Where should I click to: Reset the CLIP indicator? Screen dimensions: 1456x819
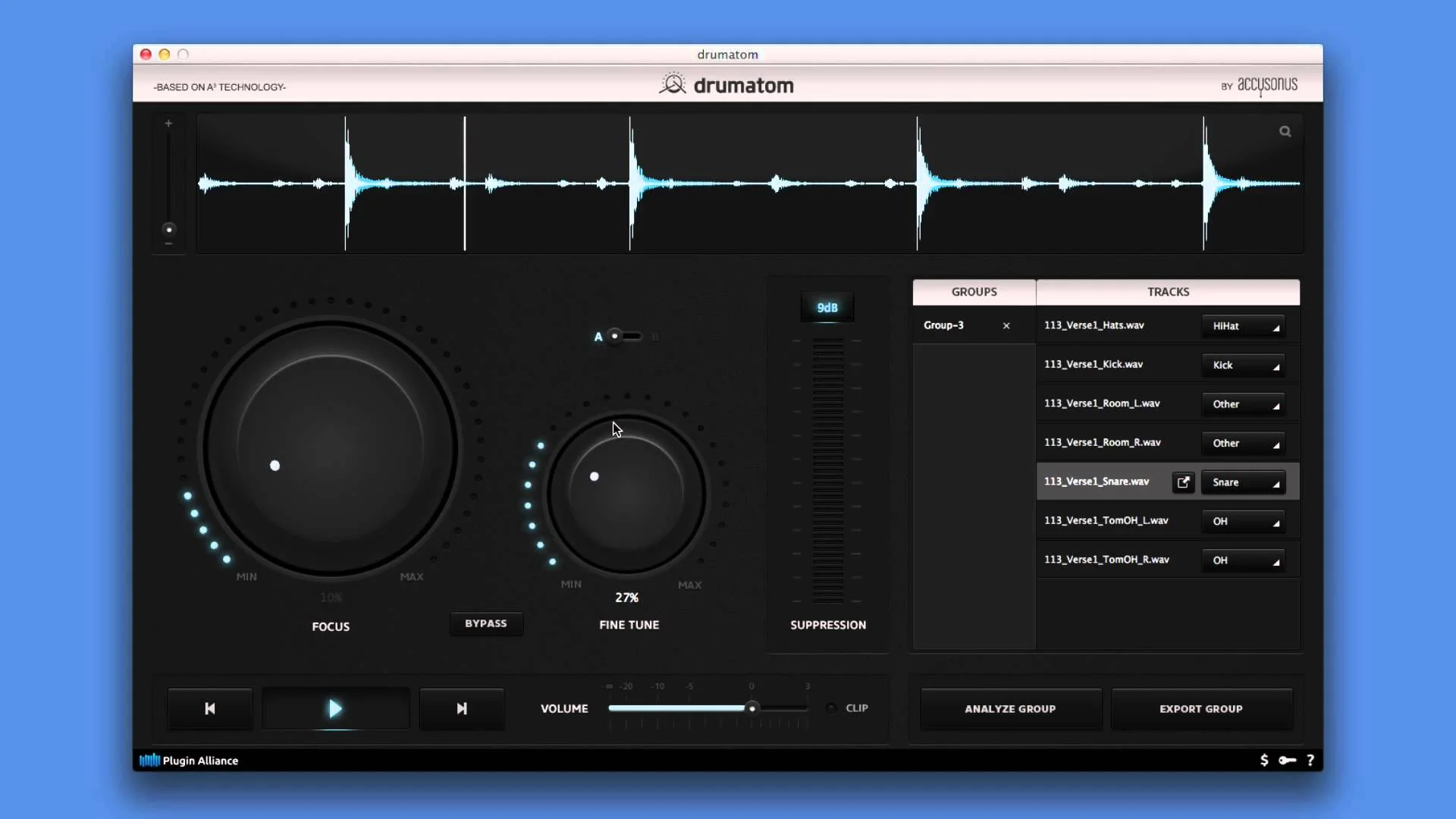point(830,708)
